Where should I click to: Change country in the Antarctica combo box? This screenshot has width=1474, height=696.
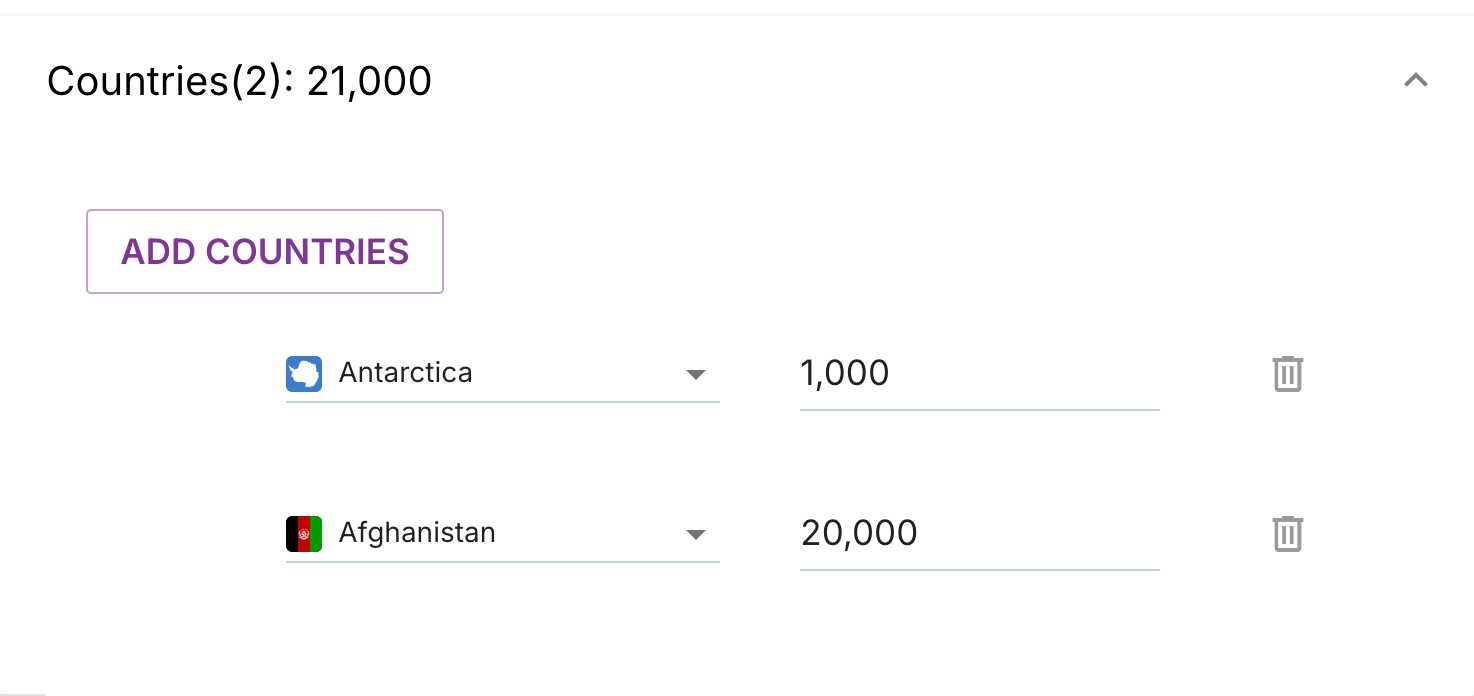point(502,373)
